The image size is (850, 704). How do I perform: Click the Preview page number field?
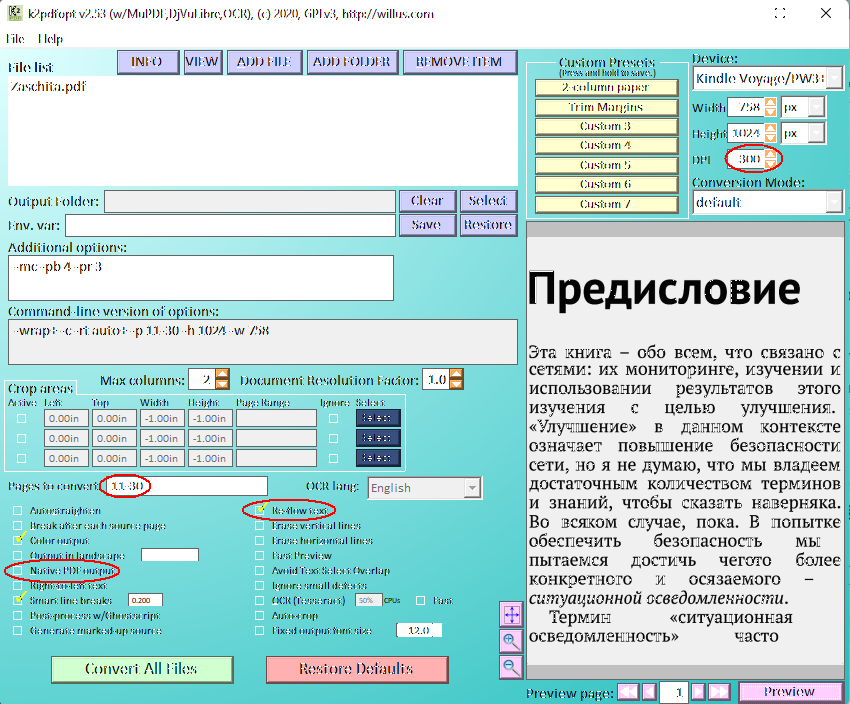click(674, 692)
